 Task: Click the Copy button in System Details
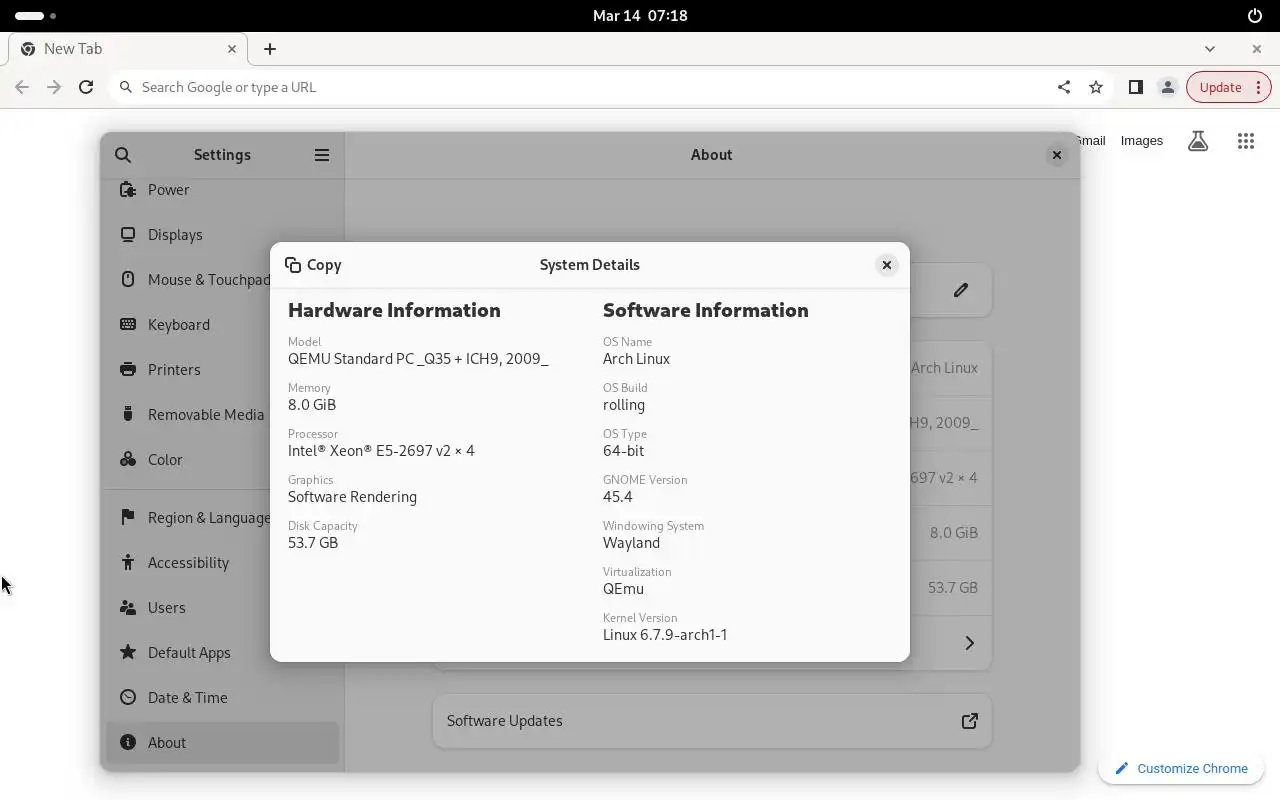[x=313, y=265]
